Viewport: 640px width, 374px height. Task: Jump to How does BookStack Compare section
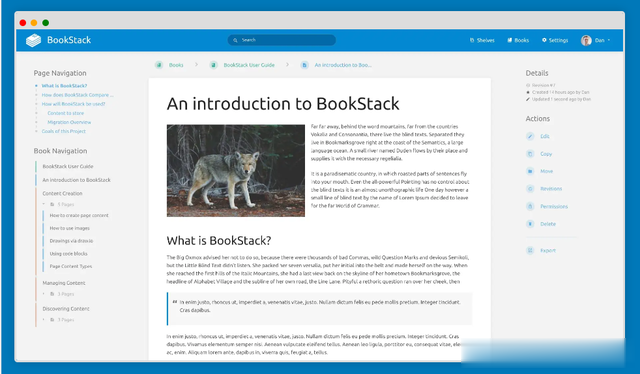77,95
